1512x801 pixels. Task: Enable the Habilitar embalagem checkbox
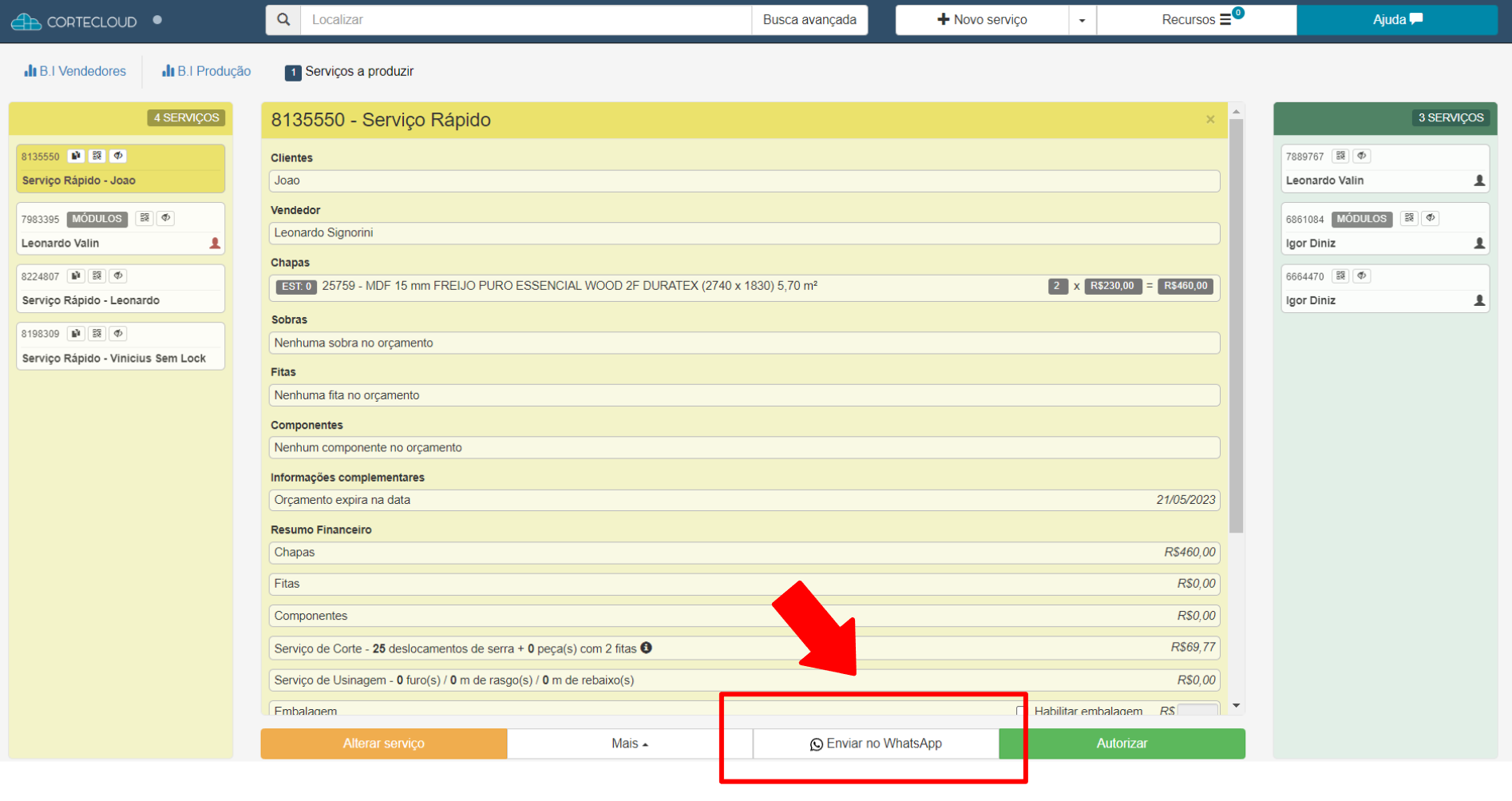pyautogui.click(x=1021, y=711)
